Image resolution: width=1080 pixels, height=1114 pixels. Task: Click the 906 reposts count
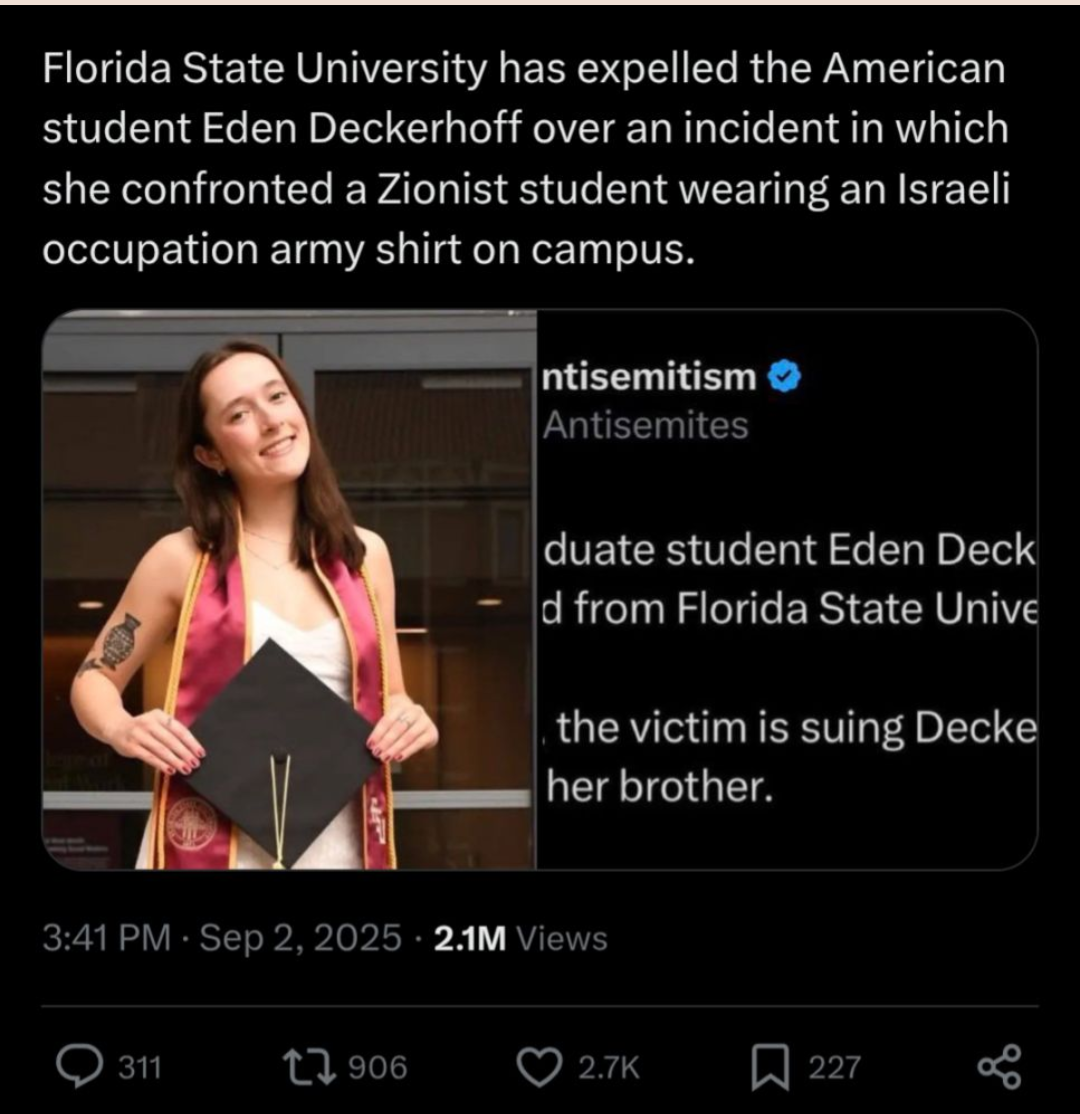coord(377,1068)
